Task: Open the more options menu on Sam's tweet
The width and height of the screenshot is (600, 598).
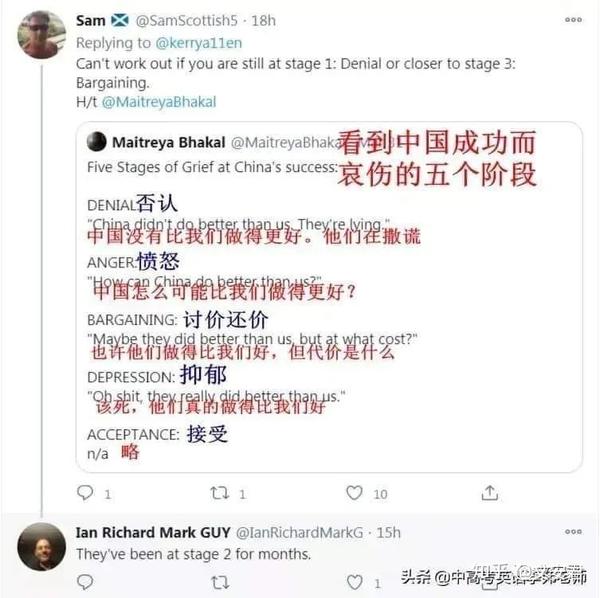Action: tap(573, 20)
